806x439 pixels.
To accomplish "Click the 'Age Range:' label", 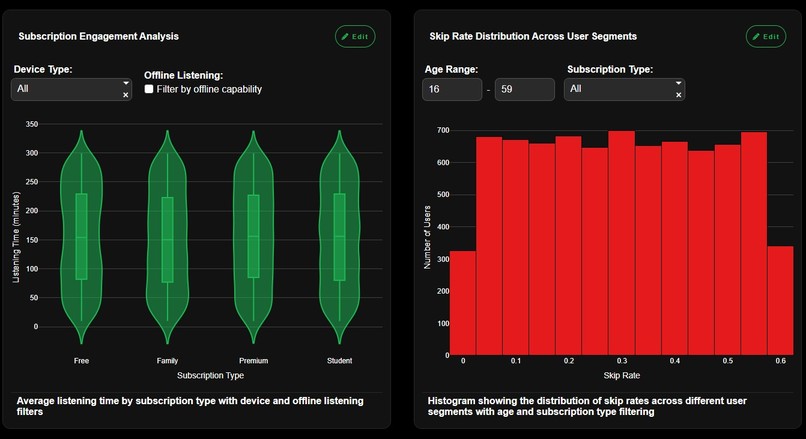I will pos(451,69).
